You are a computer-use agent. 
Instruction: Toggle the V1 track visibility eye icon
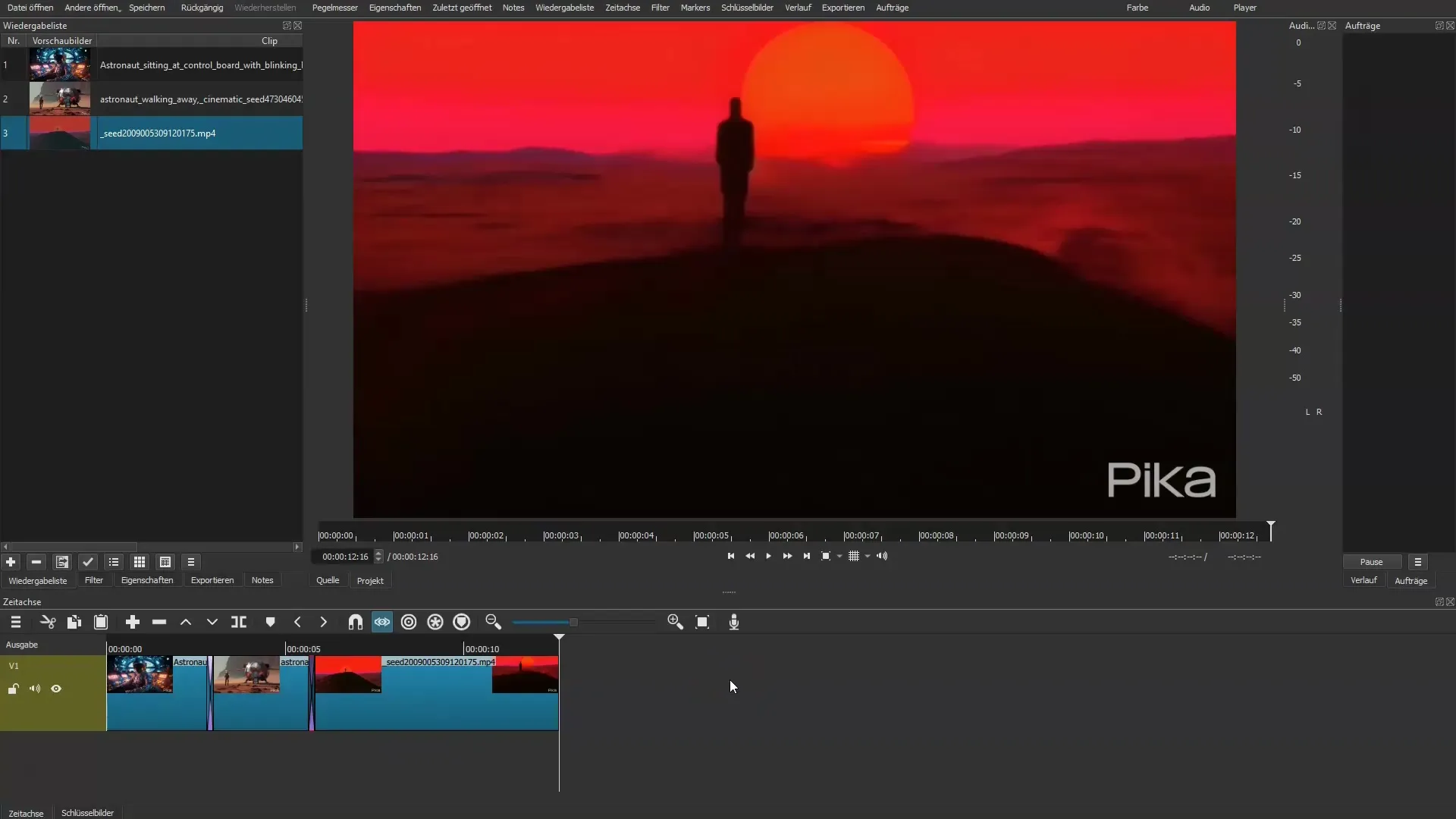click(x=57, y=689)
